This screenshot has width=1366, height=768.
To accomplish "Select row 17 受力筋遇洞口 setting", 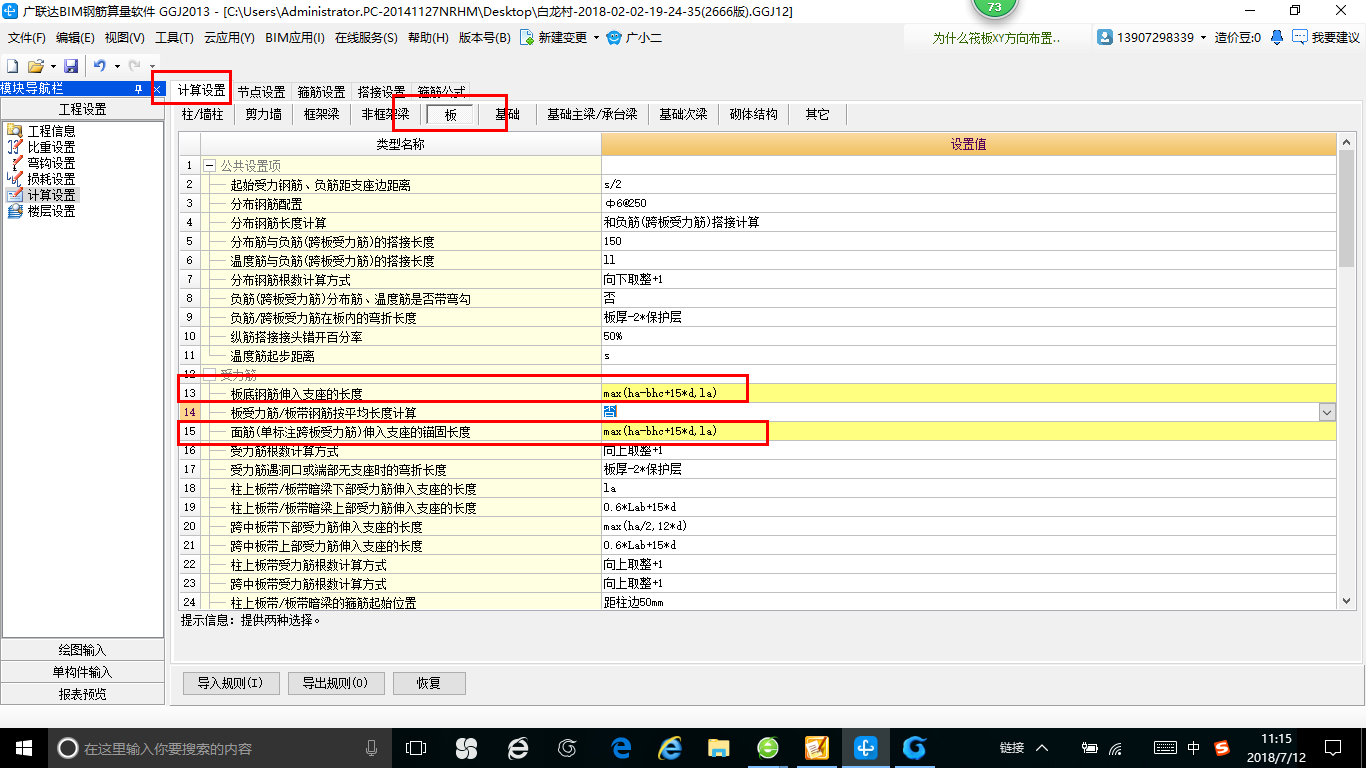I will (757, 469).
